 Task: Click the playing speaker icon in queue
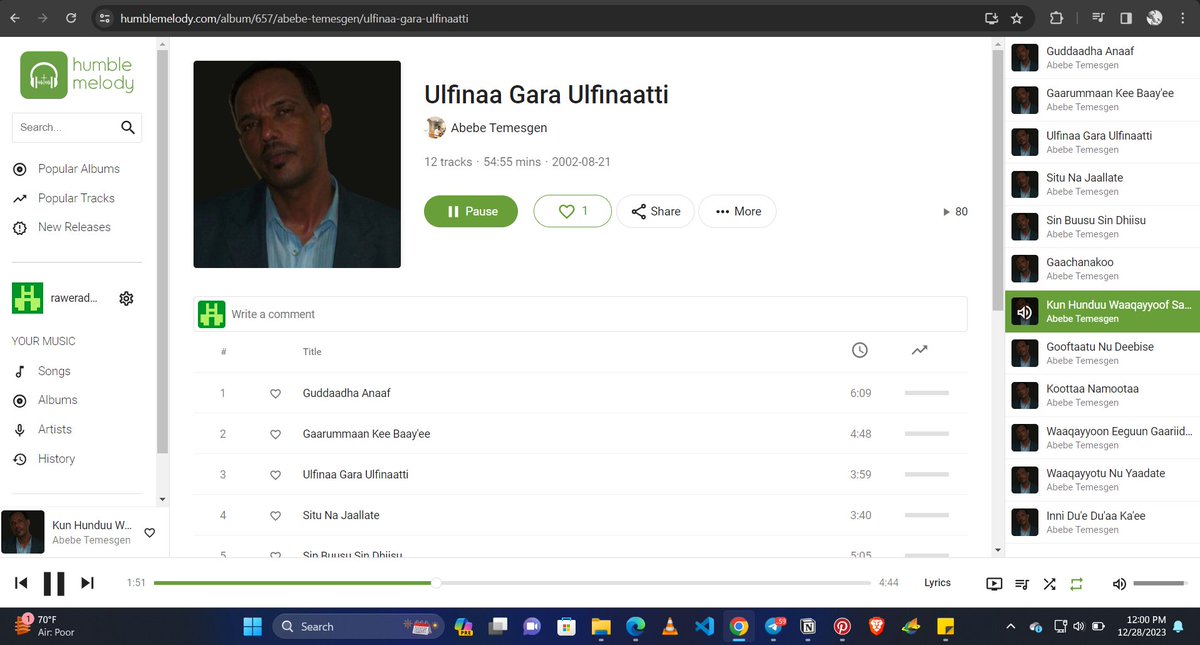tap(1024, 311)
